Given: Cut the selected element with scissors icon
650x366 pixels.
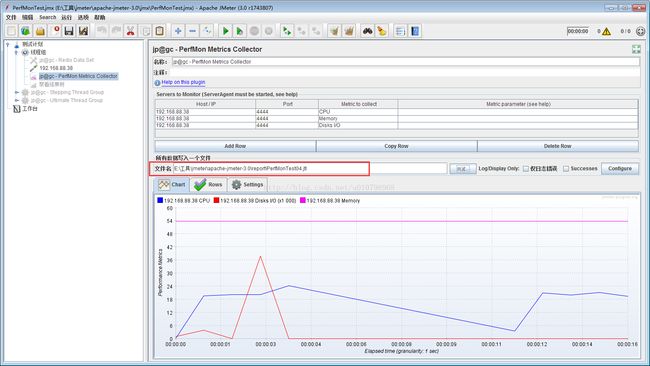Looking at the screenshot, I should click(131, 31).
